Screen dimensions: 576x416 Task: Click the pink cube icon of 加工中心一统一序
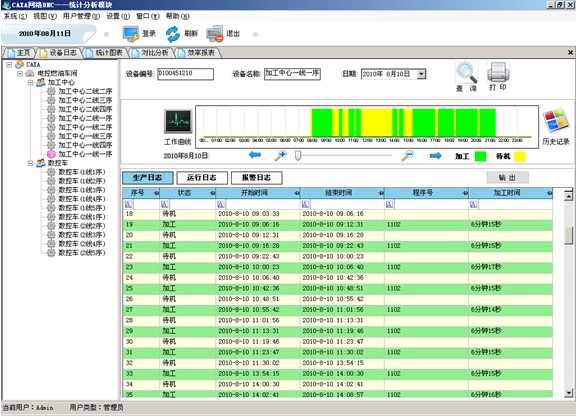pyautogui.click(x=51, y=154)
